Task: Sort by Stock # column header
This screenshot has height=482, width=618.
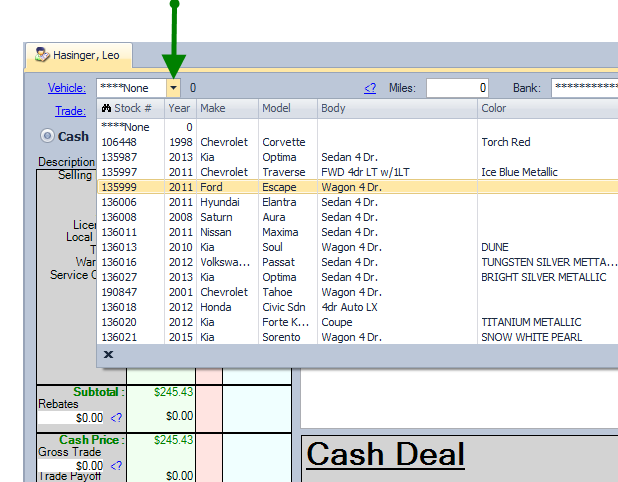Action: click(x=131, y=108)
